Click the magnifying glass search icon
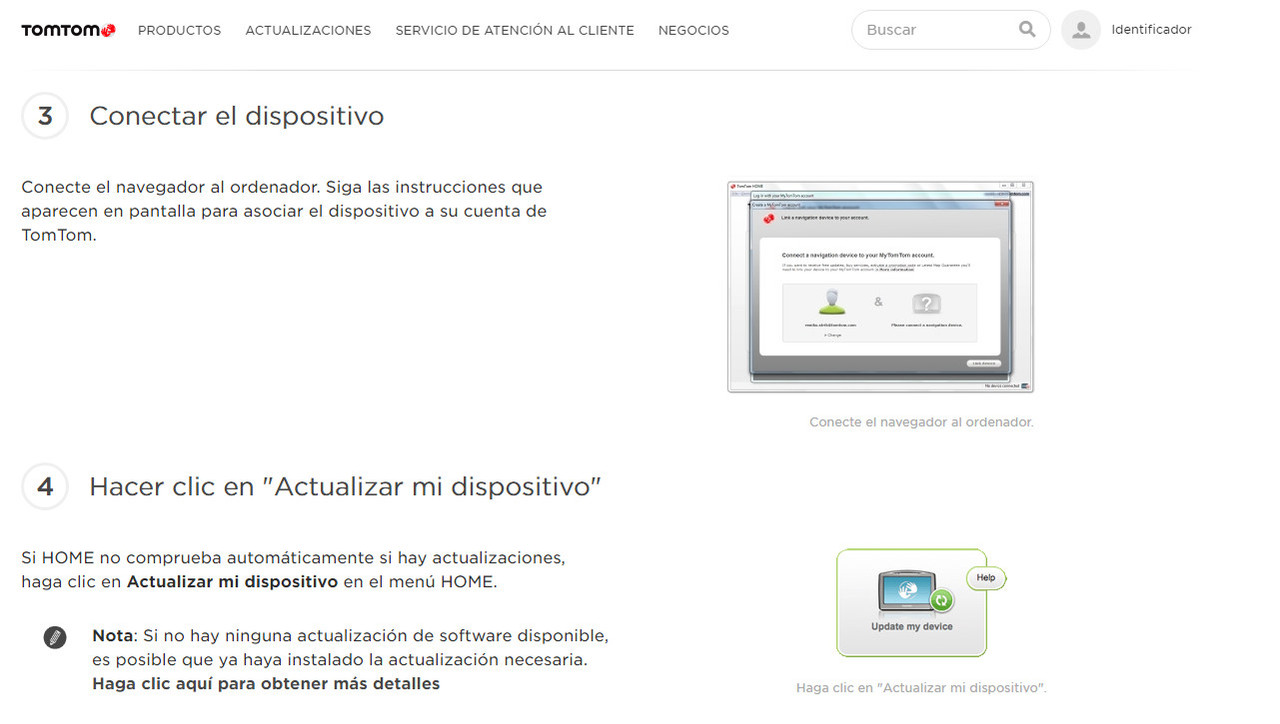Viewport: 1280px width, 724px height. coord(1027,29)
